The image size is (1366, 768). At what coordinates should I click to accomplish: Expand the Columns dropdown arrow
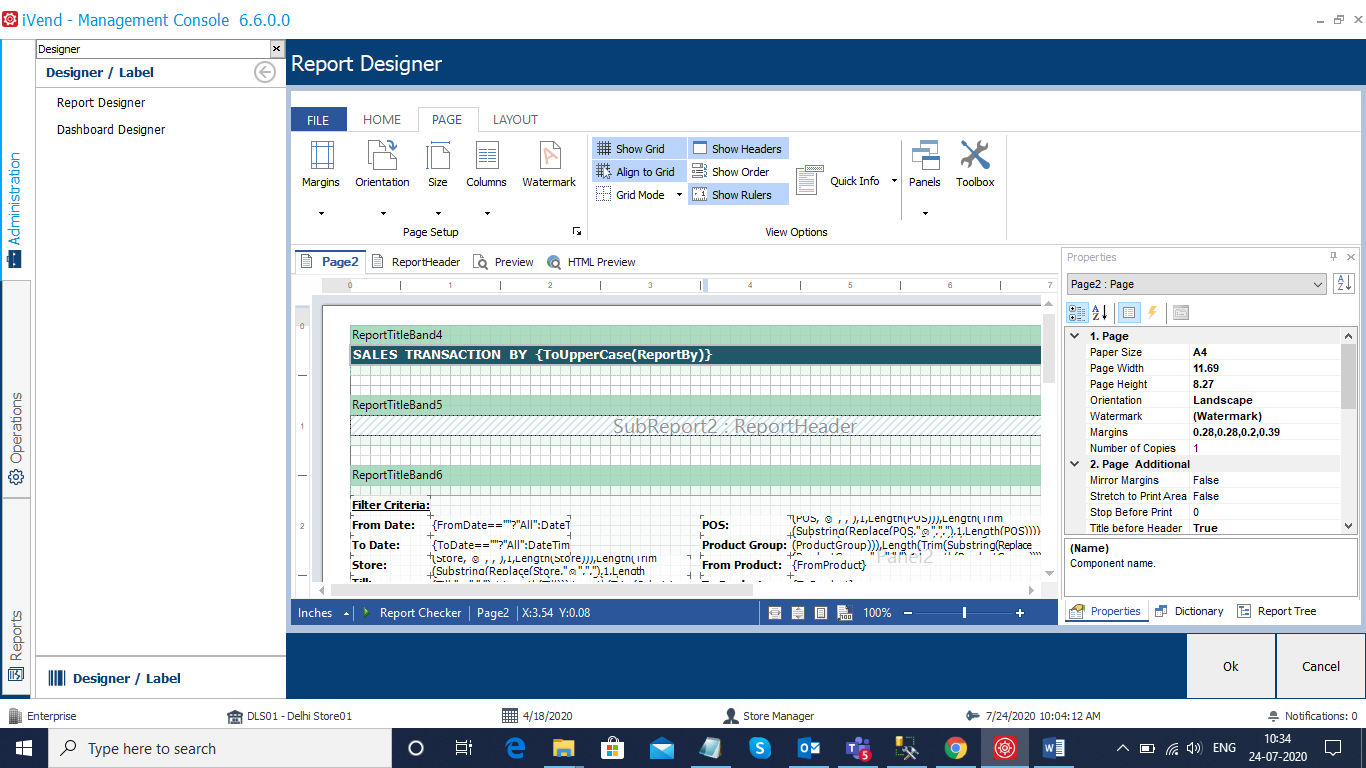[487, 213]
